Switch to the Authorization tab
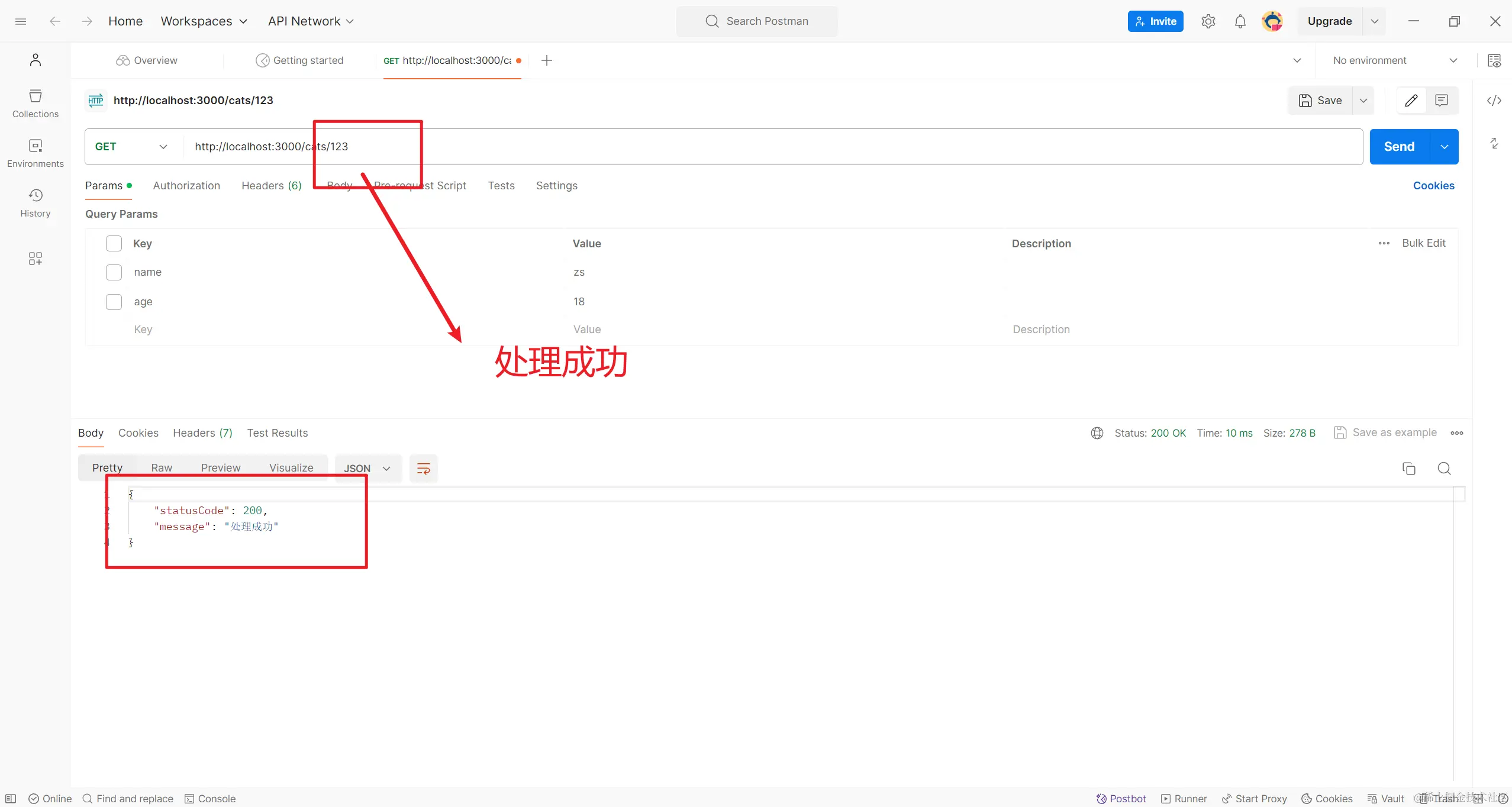 coord(186,186)
